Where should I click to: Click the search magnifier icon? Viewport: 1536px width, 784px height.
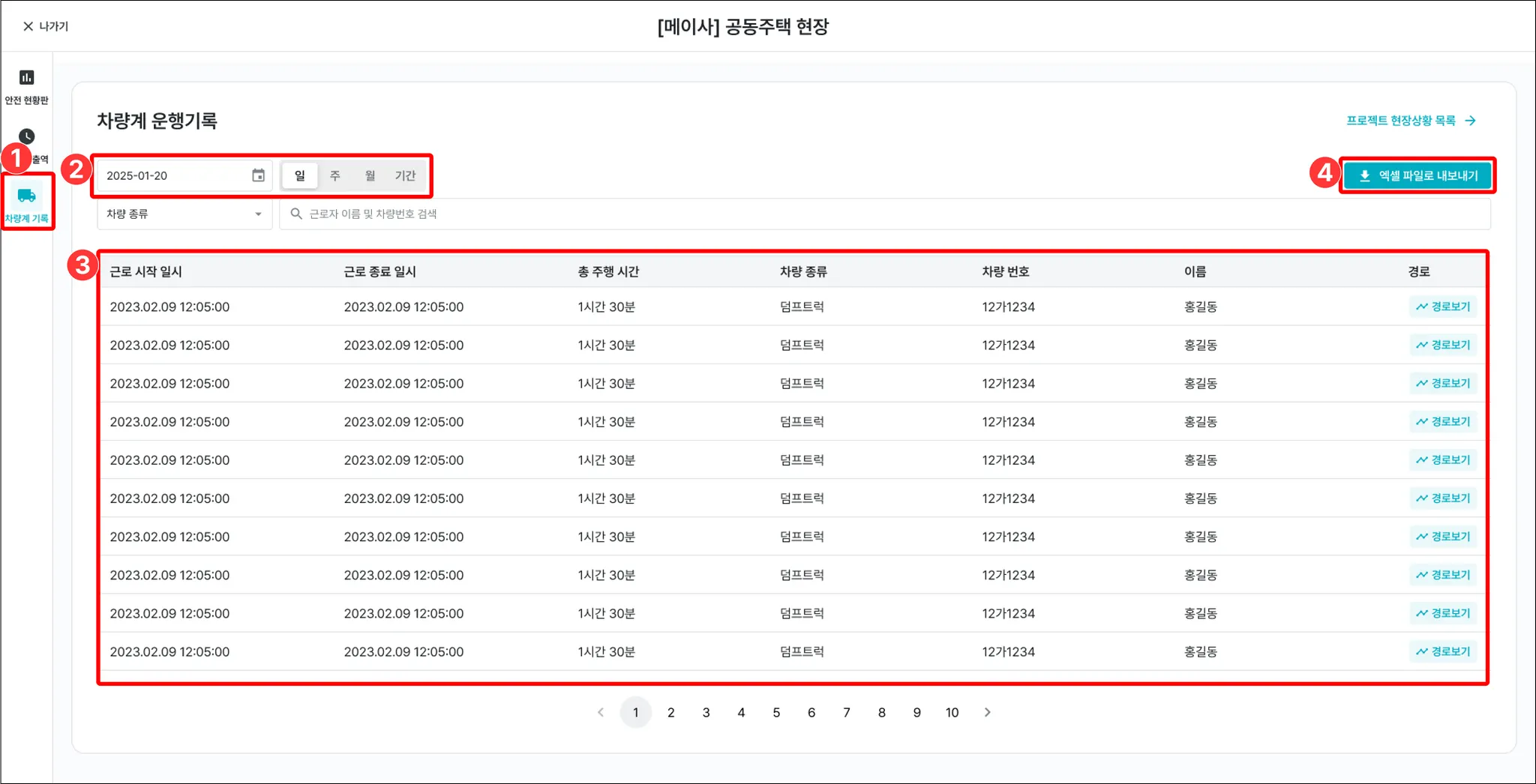pyautogui.click(x=296, y=214)
